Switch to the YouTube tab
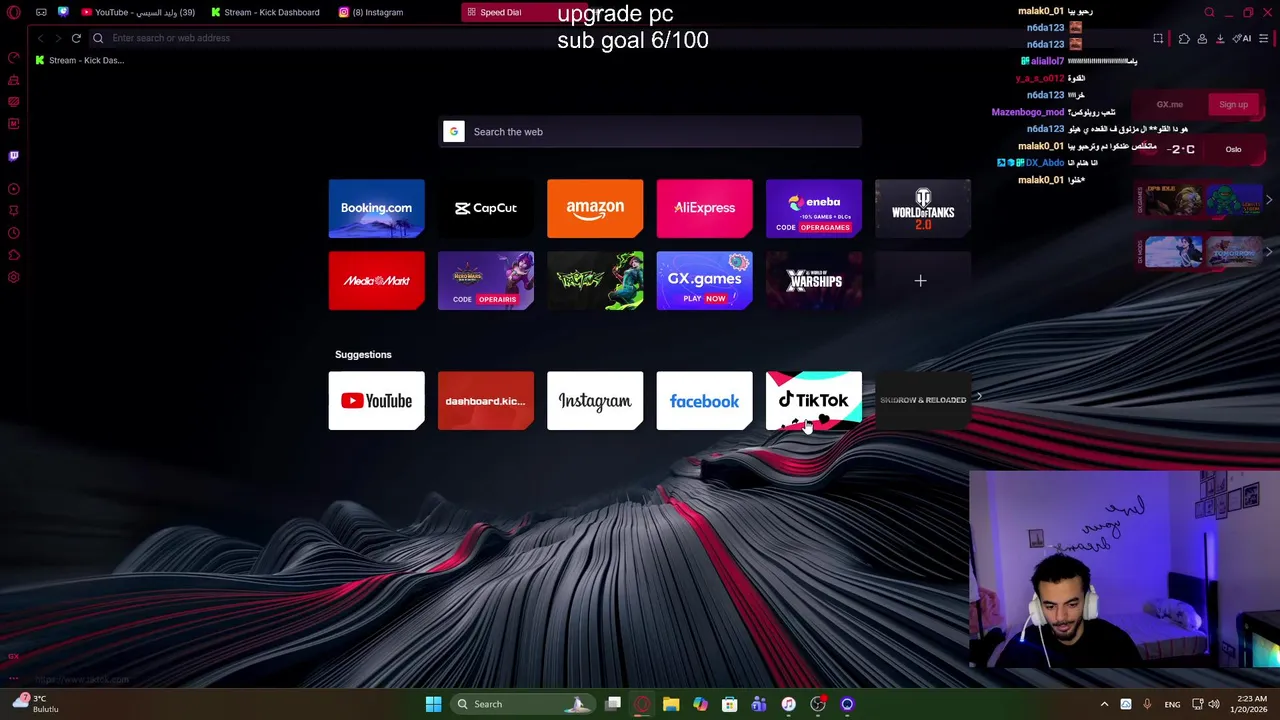 pos(138,12)
